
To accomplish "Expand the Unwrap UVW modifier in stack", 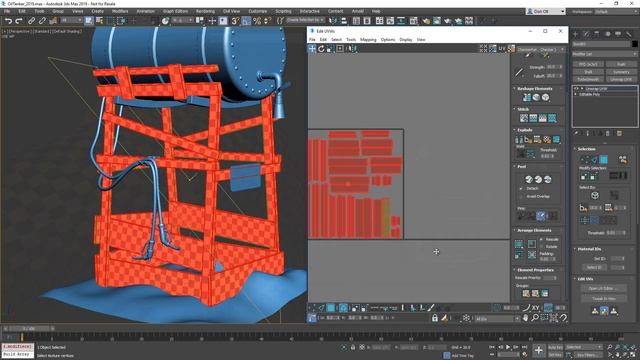I will coord(582,89).
